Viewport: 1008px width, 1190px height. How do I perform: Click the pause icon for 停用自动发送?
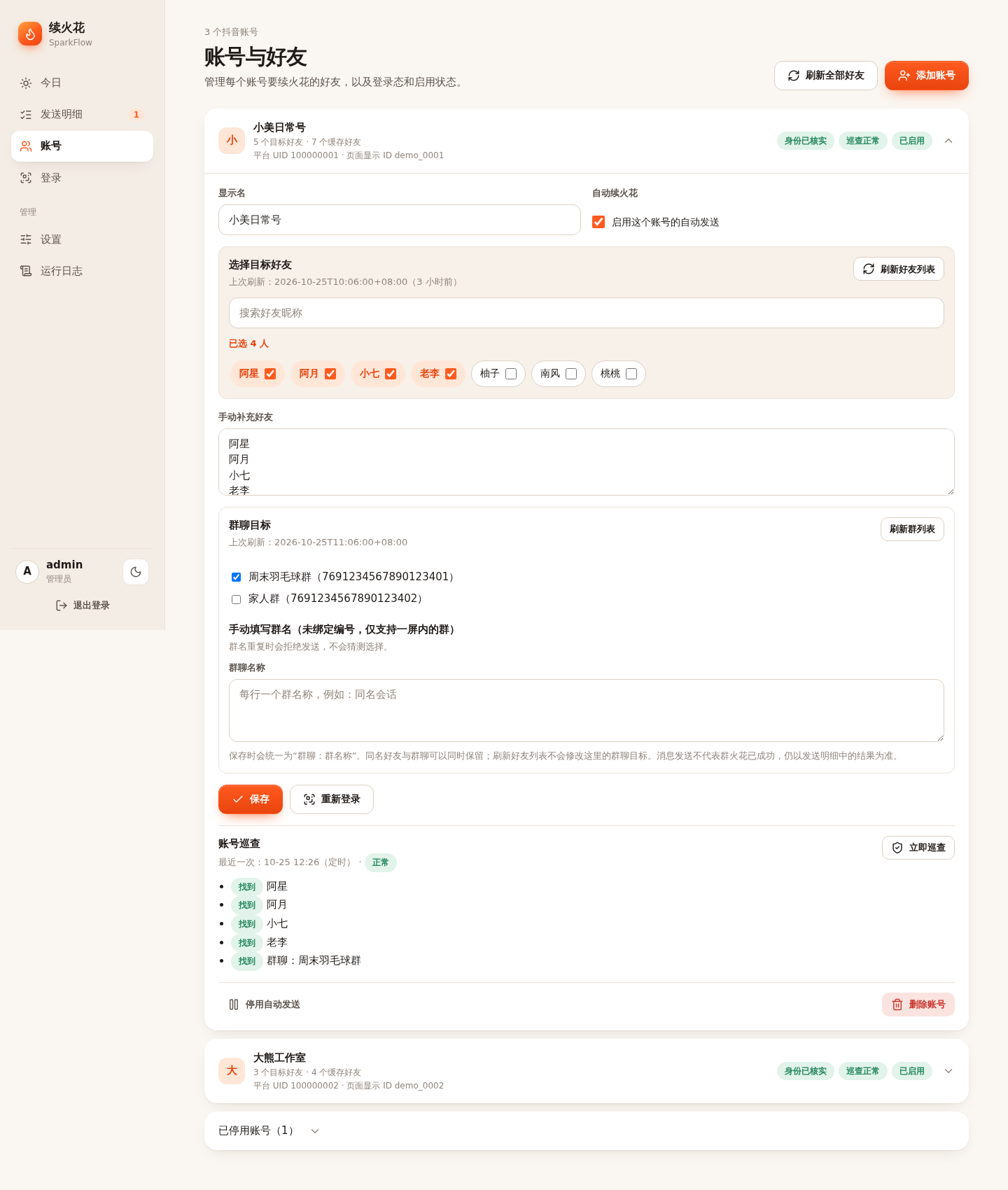pyautogui.click(x=234, y=1004)
